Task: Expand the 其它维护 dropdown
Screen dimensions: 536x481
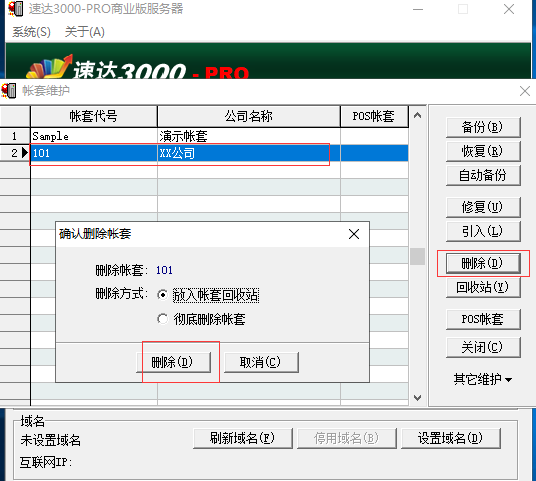Action: click(483, 379)
